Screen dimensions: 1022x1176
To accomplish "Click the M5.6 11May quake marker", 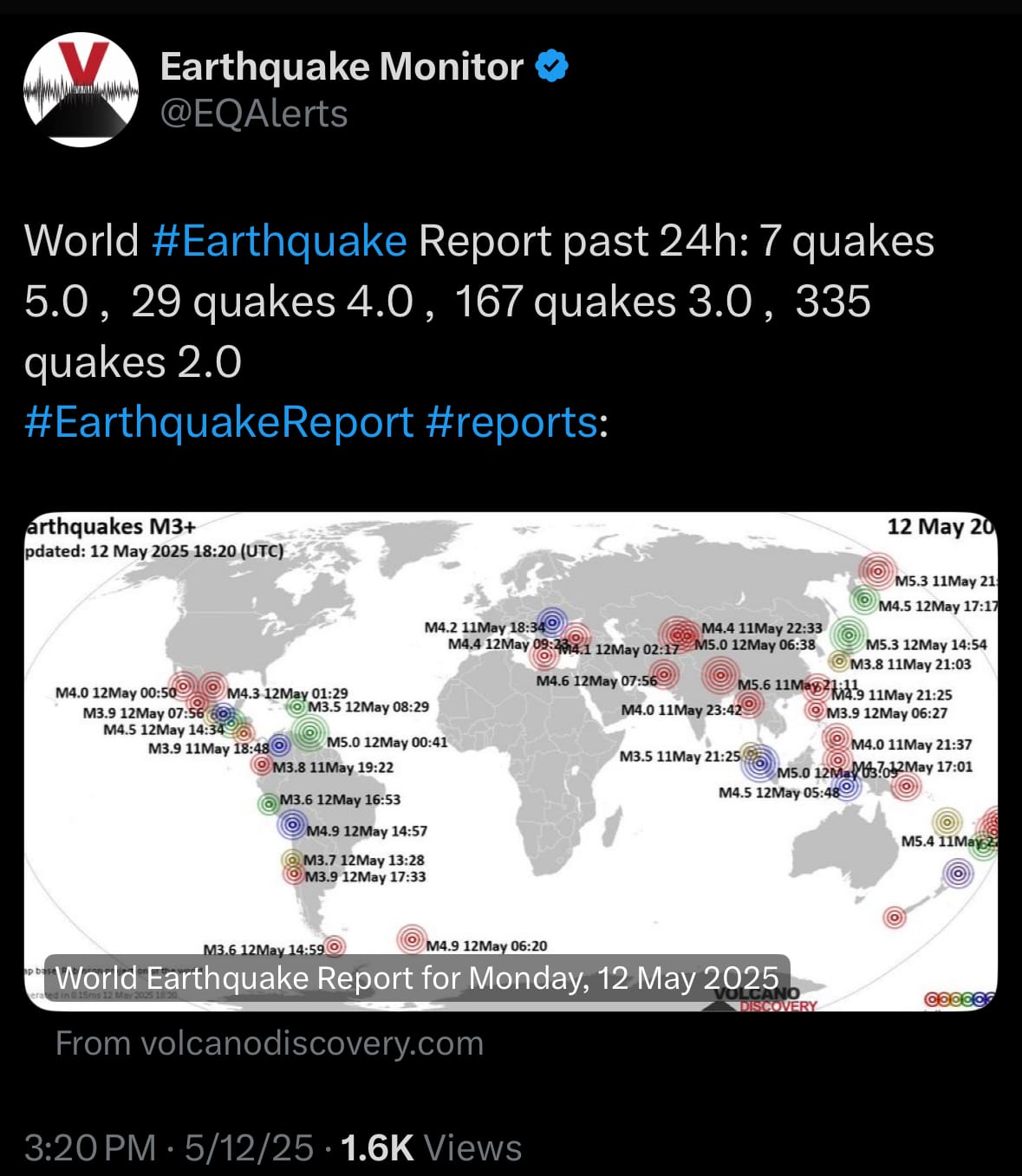I will click(719, 675).
